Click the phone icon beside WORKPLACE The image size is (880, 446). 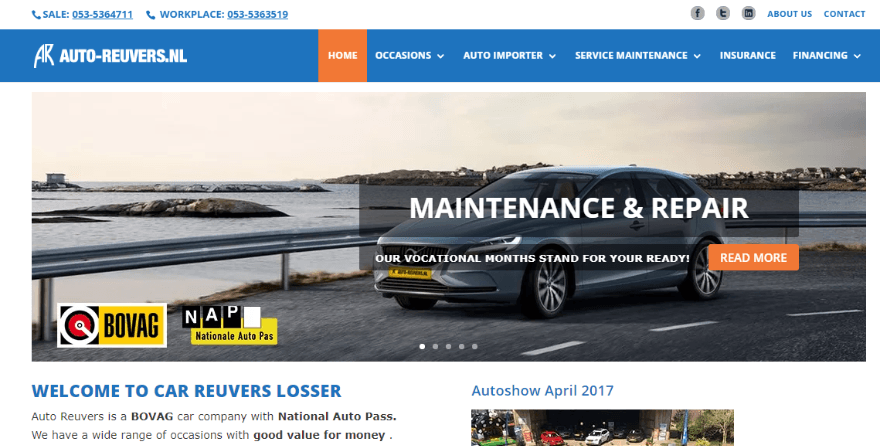(x=150, y=15)
